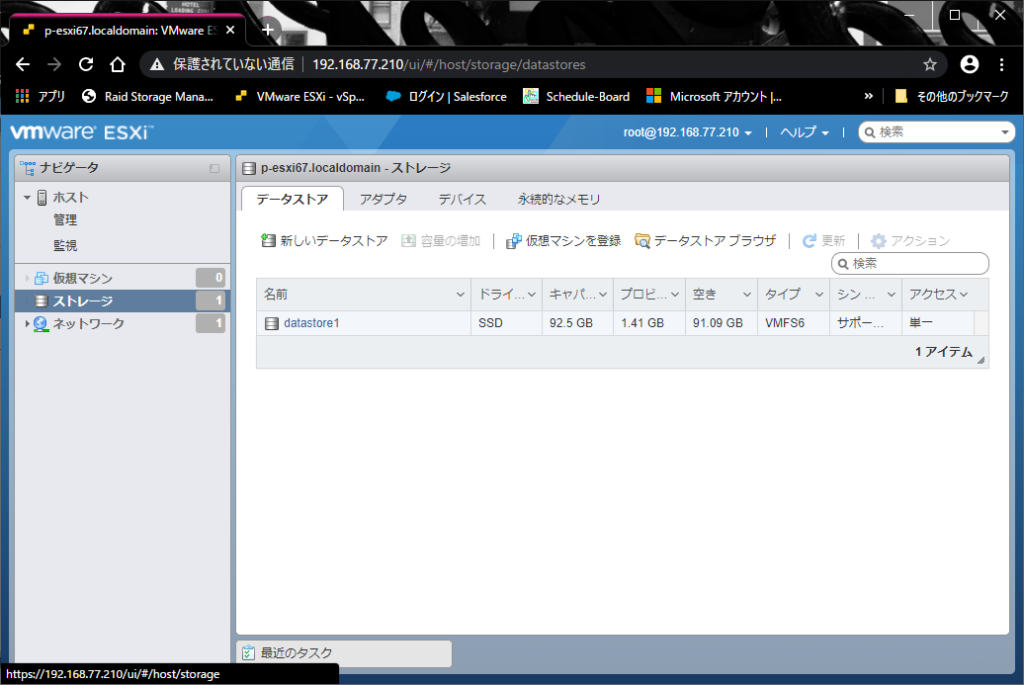This screenshot has width=1024, height=685.
Task: Select the VMFS6 type cell
Action: pos(793,323)
